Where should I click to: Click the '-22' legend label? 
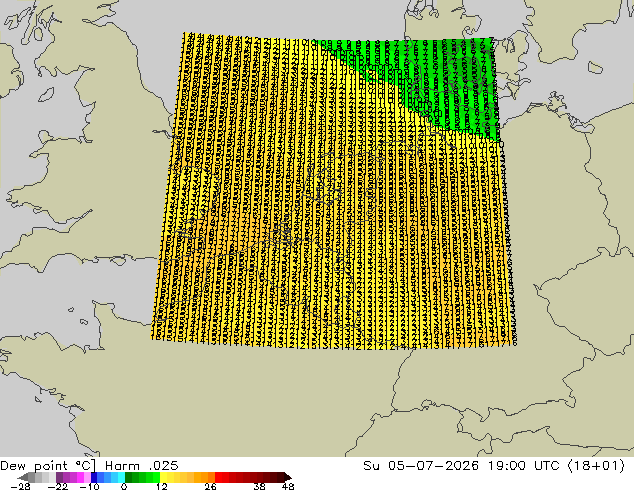coord(58,486)
